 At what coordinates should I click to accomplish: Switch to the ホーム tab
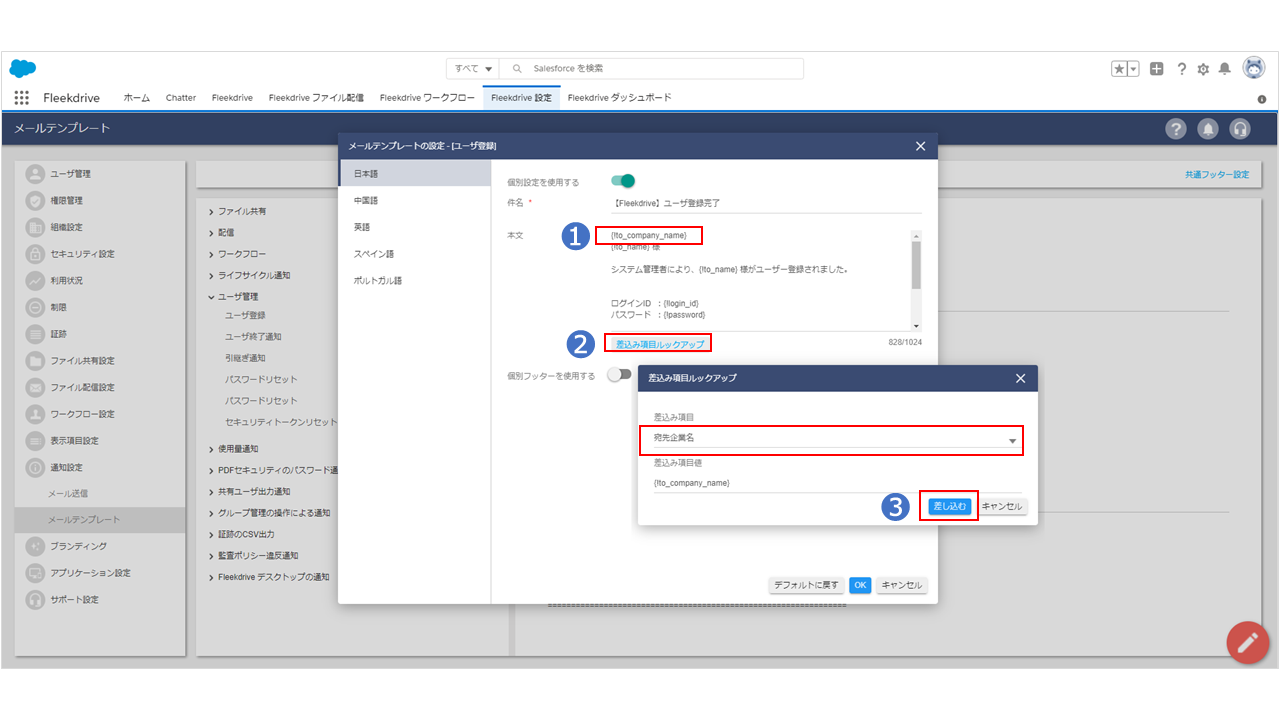pos(137,98)
